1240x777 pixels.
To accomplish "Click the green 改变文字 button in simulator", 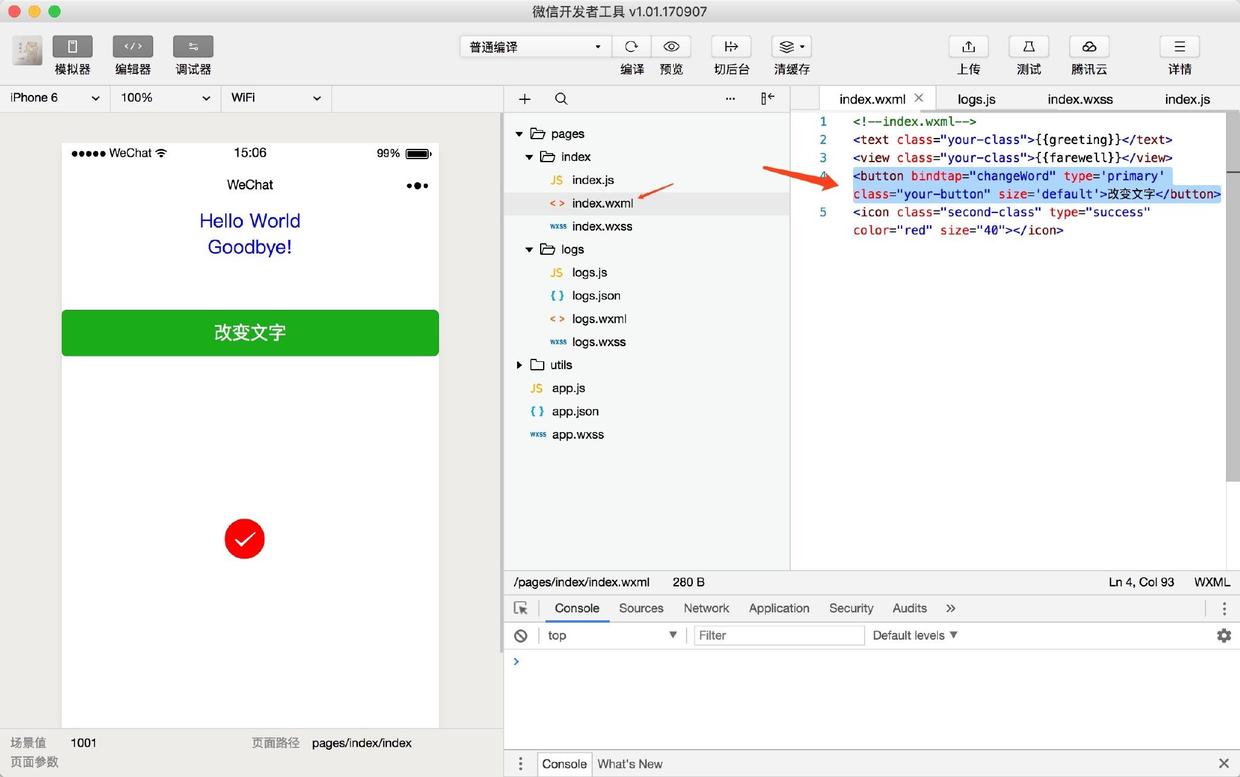I will click(250, 333).
